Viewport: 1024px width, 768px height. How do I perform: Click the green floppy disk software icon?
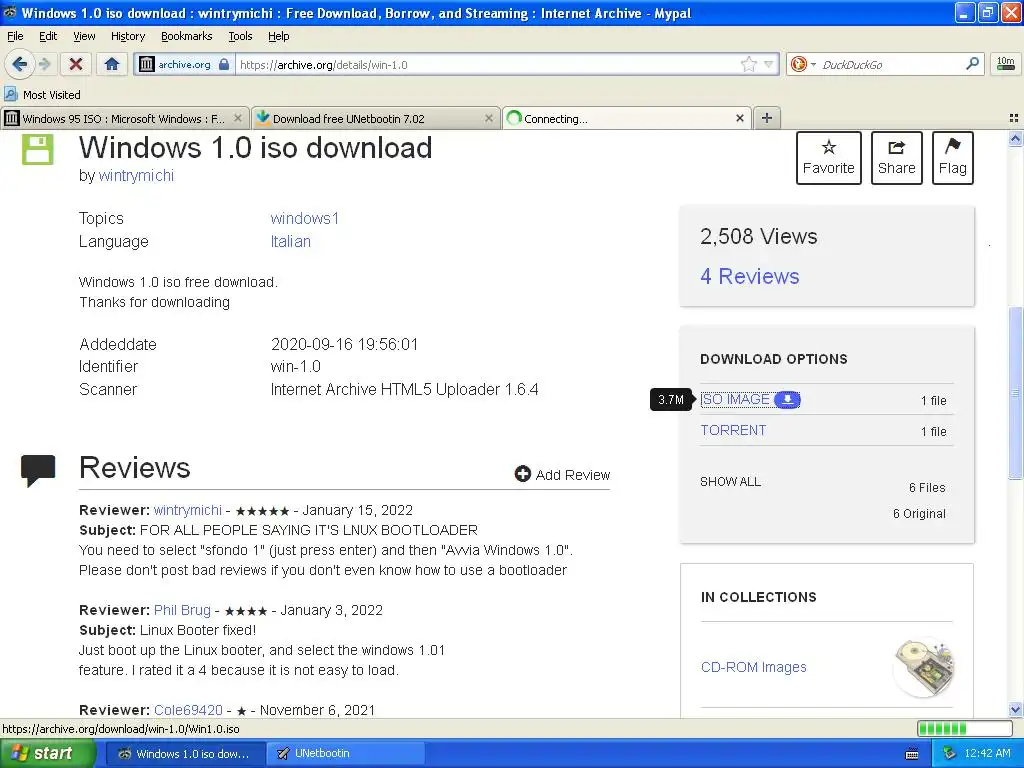(x=38, y=149)
